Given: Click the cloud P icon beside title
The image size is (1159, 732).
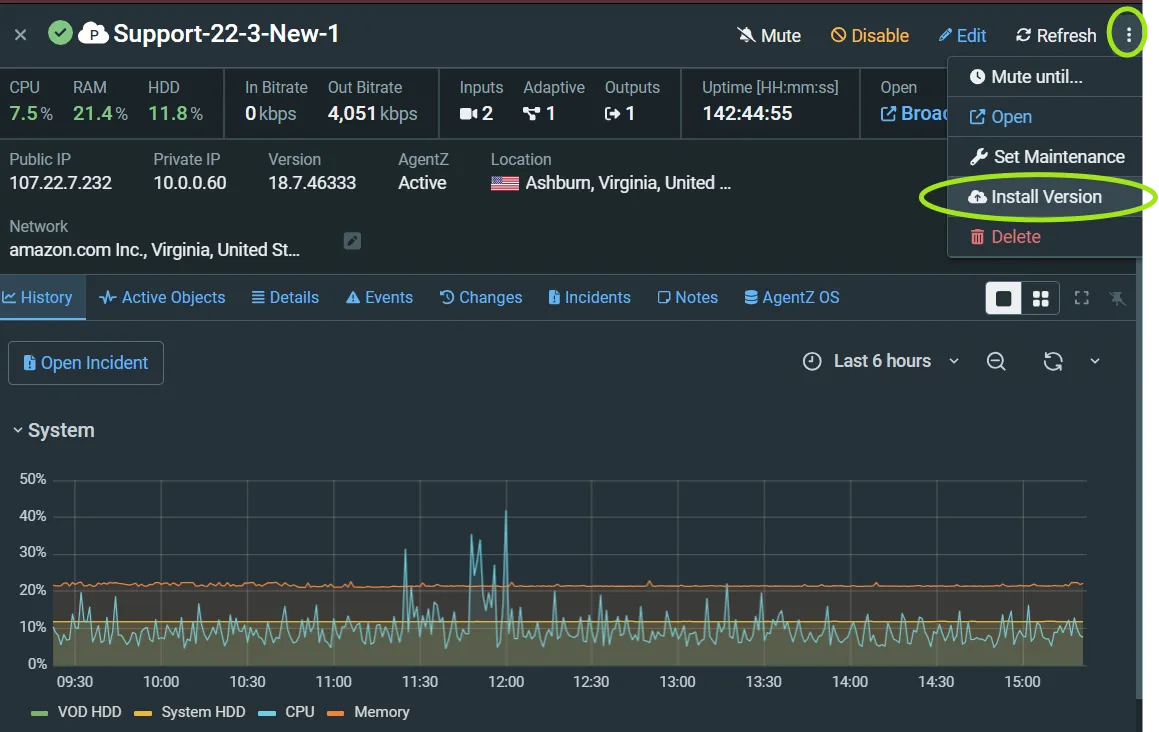Looking at the screenshot, I should 94,33.
